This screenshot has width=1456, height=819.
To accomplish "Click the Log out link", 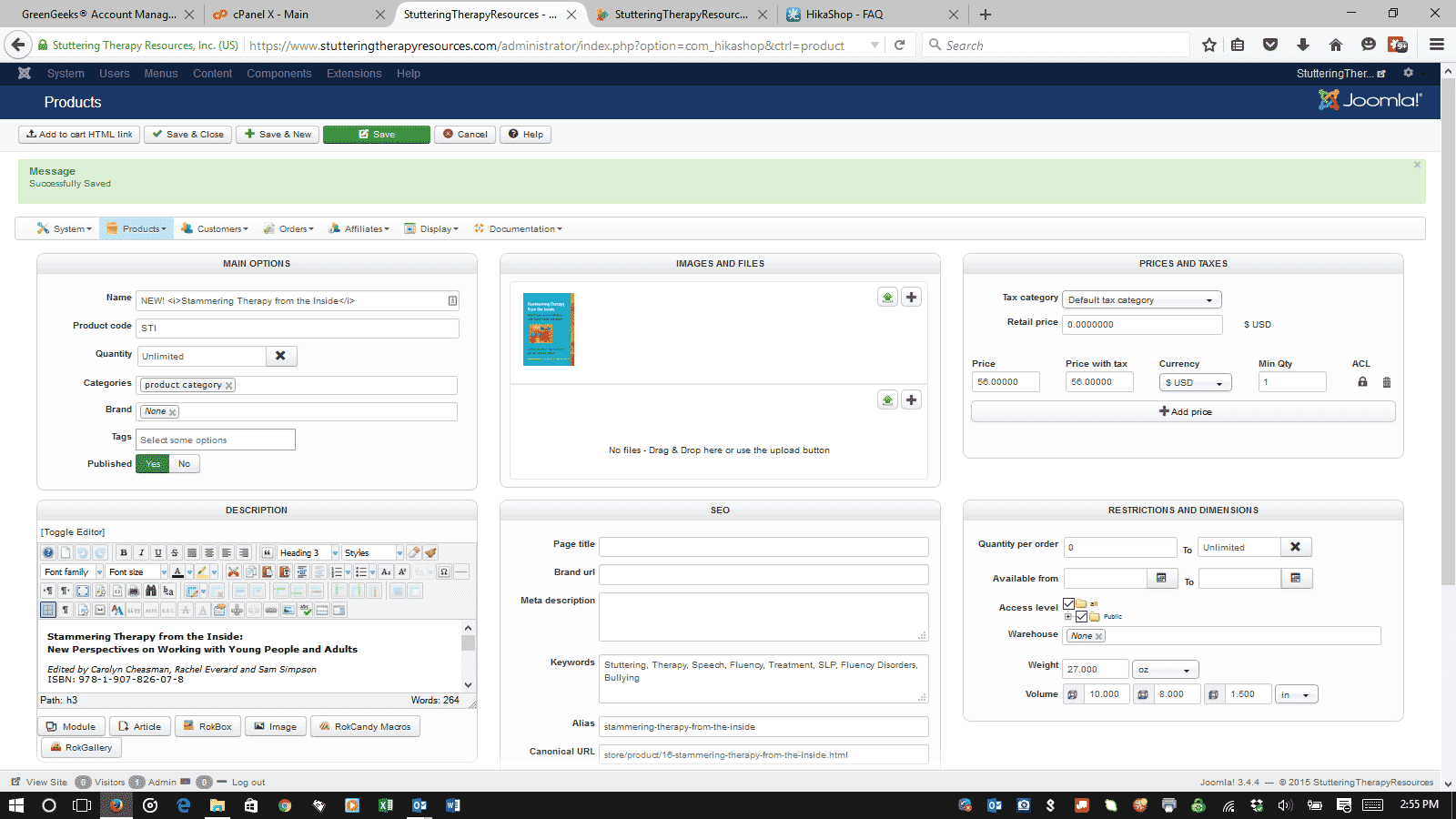I will point(248,783).
